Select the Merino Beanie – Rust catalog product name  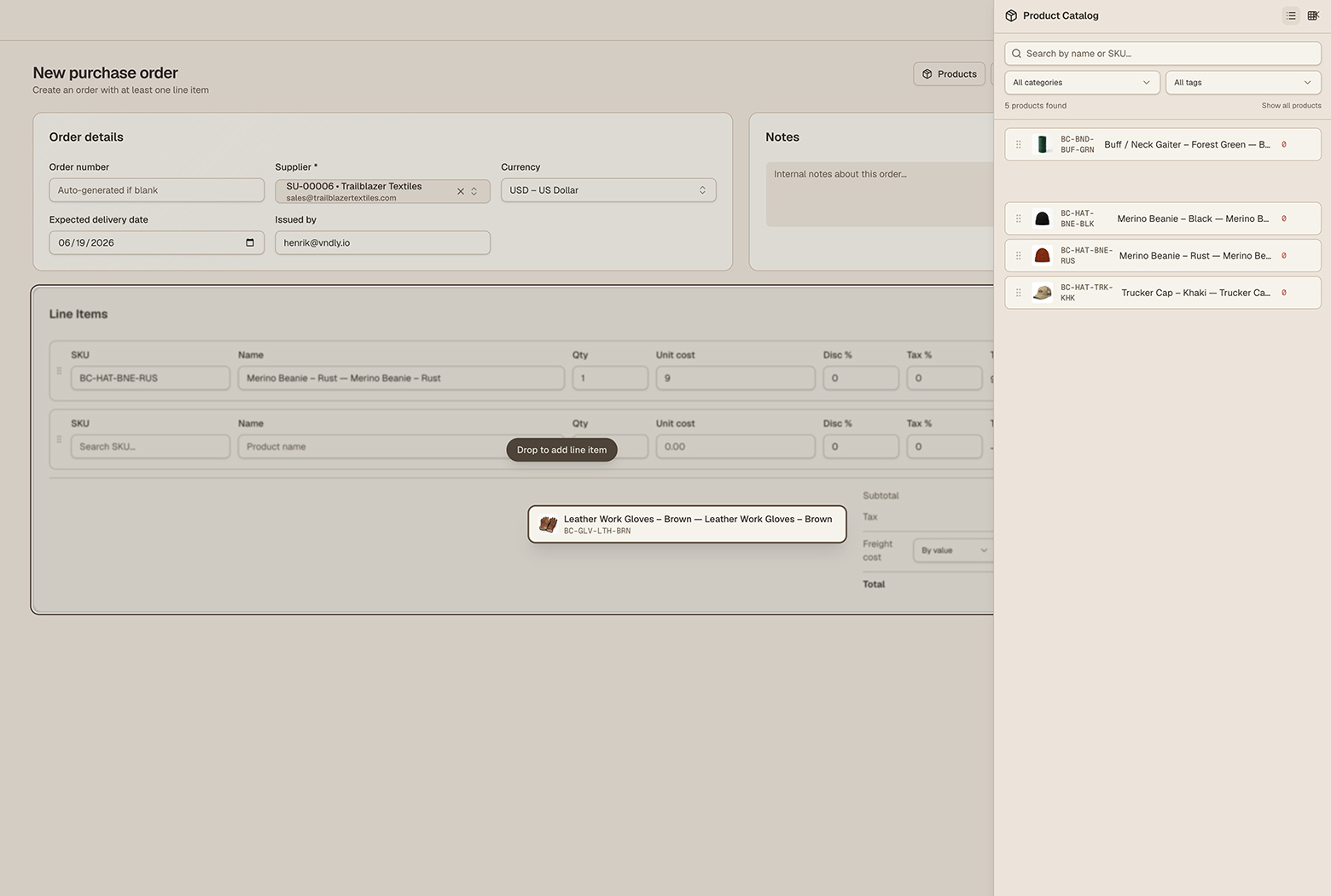coord(1194,255)
